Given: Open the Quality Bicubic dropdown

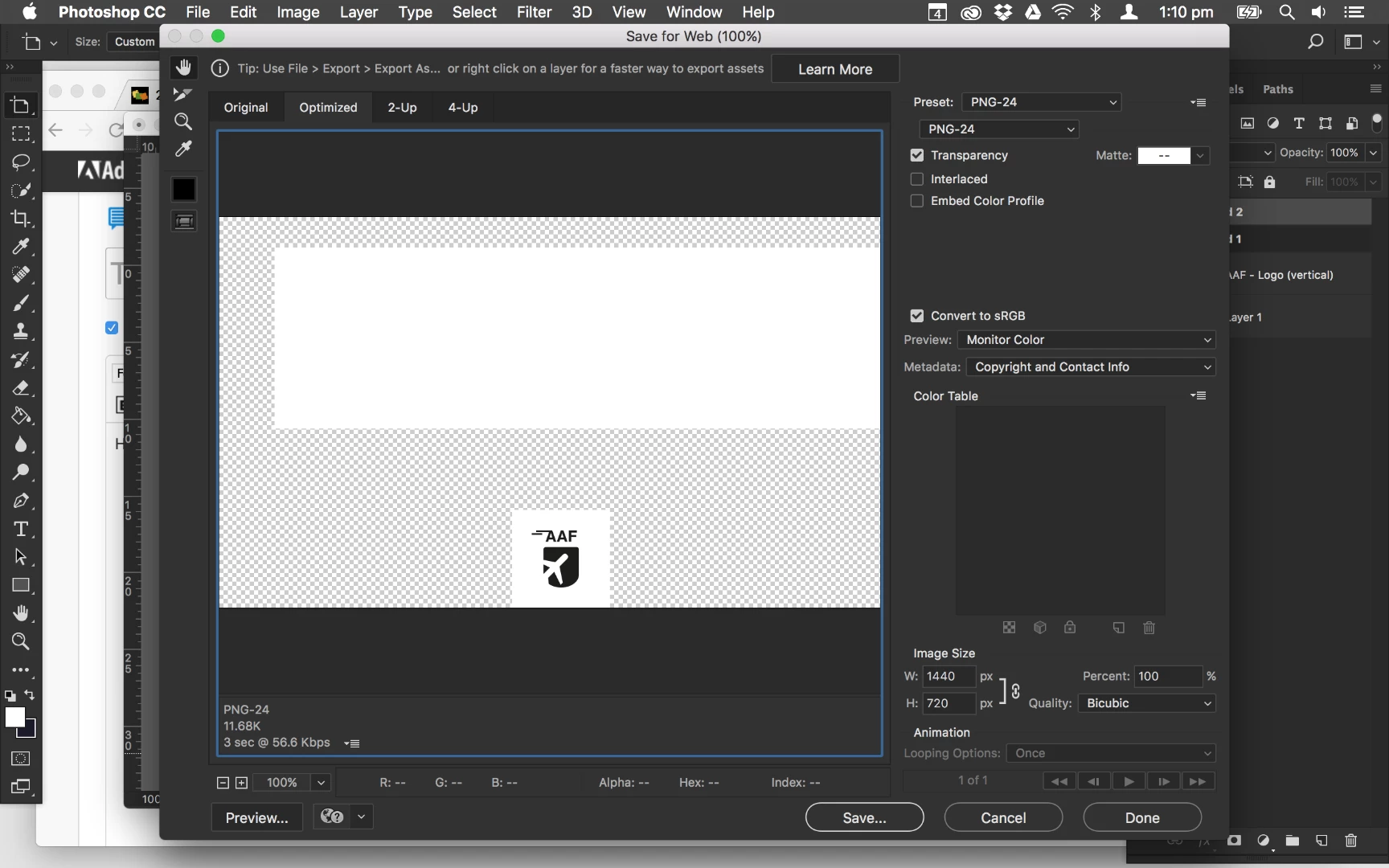Looking at the screenshot, I should [1146, 703].
